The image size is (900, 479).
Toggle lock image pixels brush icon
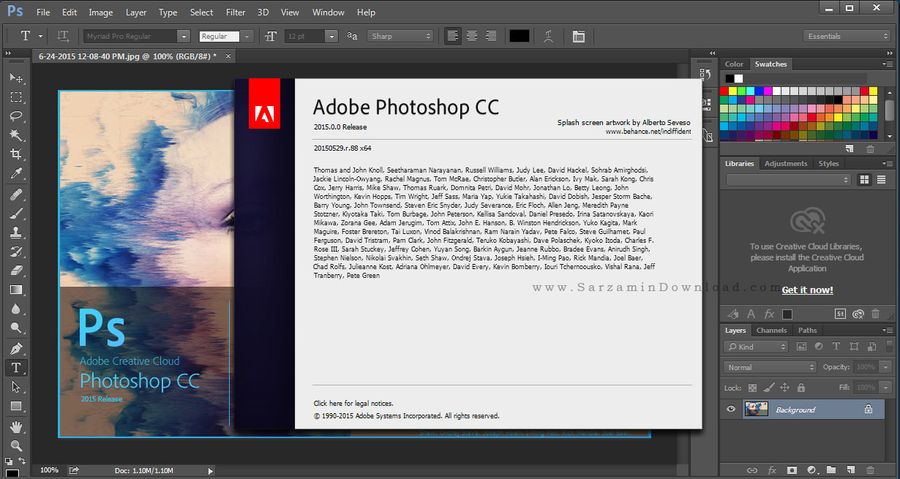click(769, 388)
